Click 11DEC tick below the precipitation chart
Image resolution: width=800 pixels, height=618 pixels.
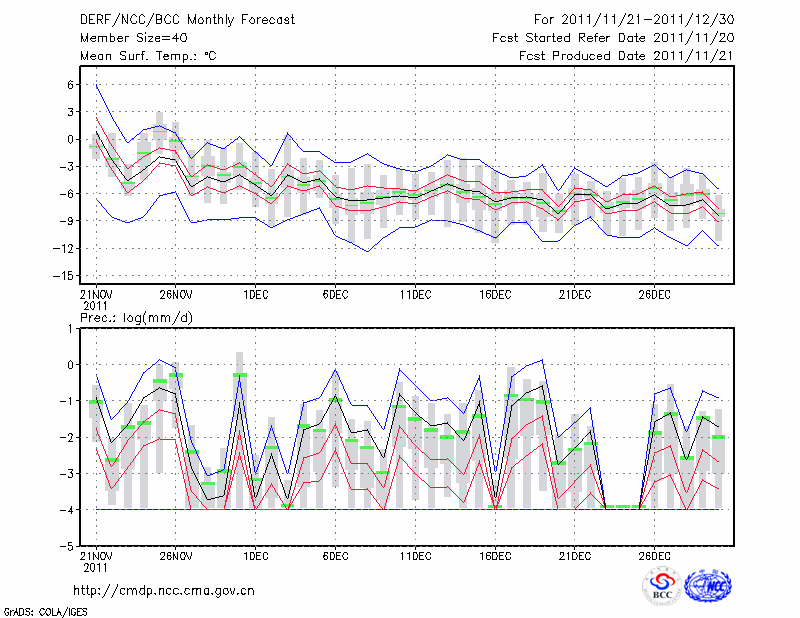(415, 555)
